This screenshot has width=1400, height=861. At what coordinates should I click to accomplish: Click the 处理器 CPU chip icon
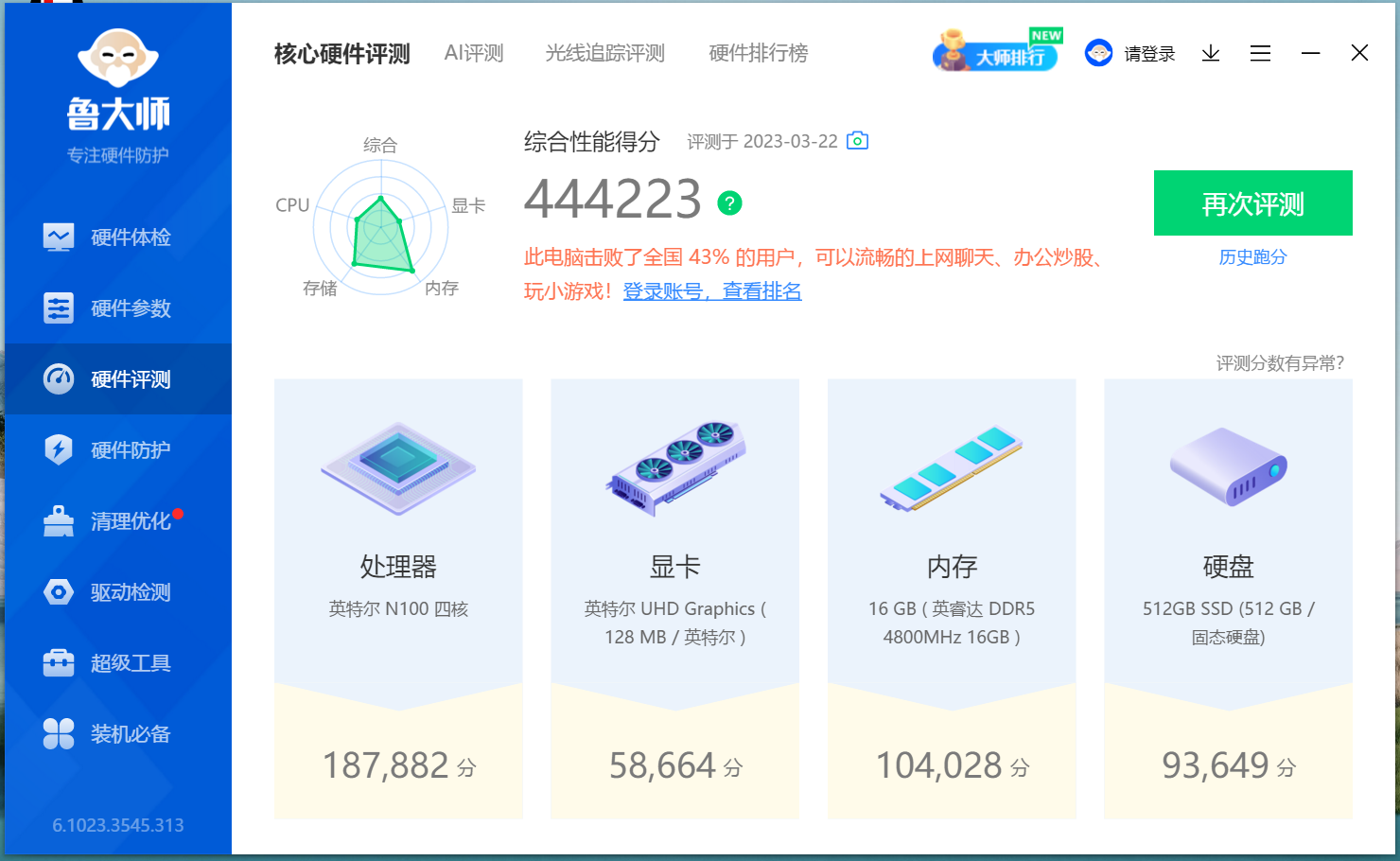(398, 468)
